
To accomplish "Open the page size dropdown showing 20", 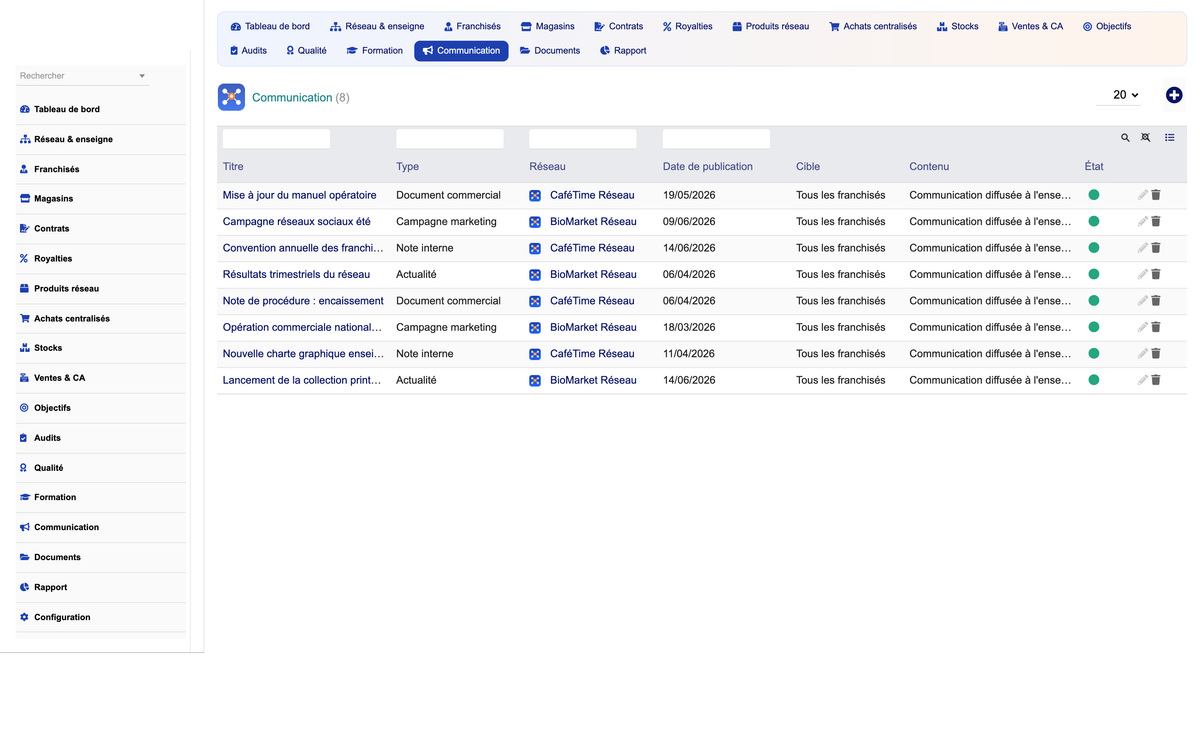I will click(1118, 95).
